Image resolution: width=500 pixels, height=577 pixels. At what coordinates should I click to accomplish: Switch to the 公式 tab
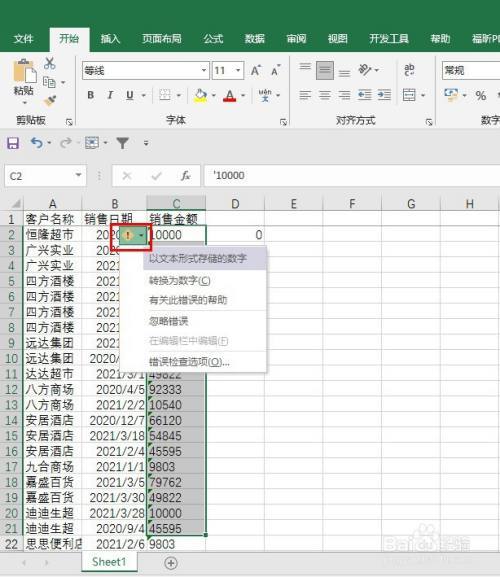pyautogui.click(x=213, y=39)
